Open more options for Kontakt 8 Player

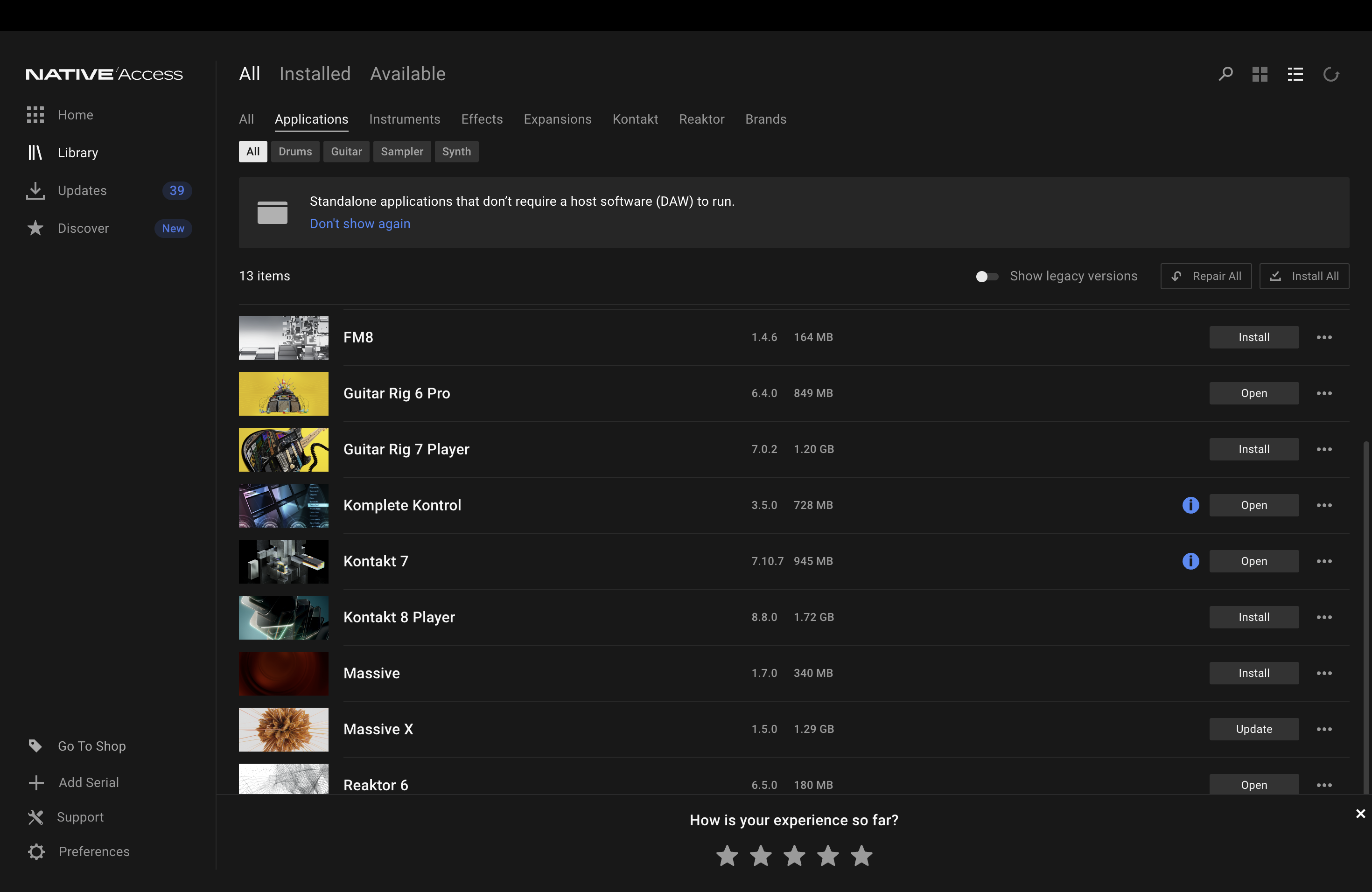[1324, 617]
